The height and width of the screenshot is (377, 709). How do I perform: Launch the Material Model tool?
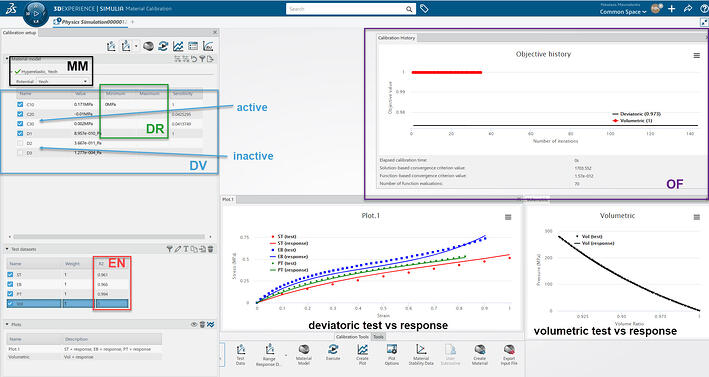[x=304, y=354]
